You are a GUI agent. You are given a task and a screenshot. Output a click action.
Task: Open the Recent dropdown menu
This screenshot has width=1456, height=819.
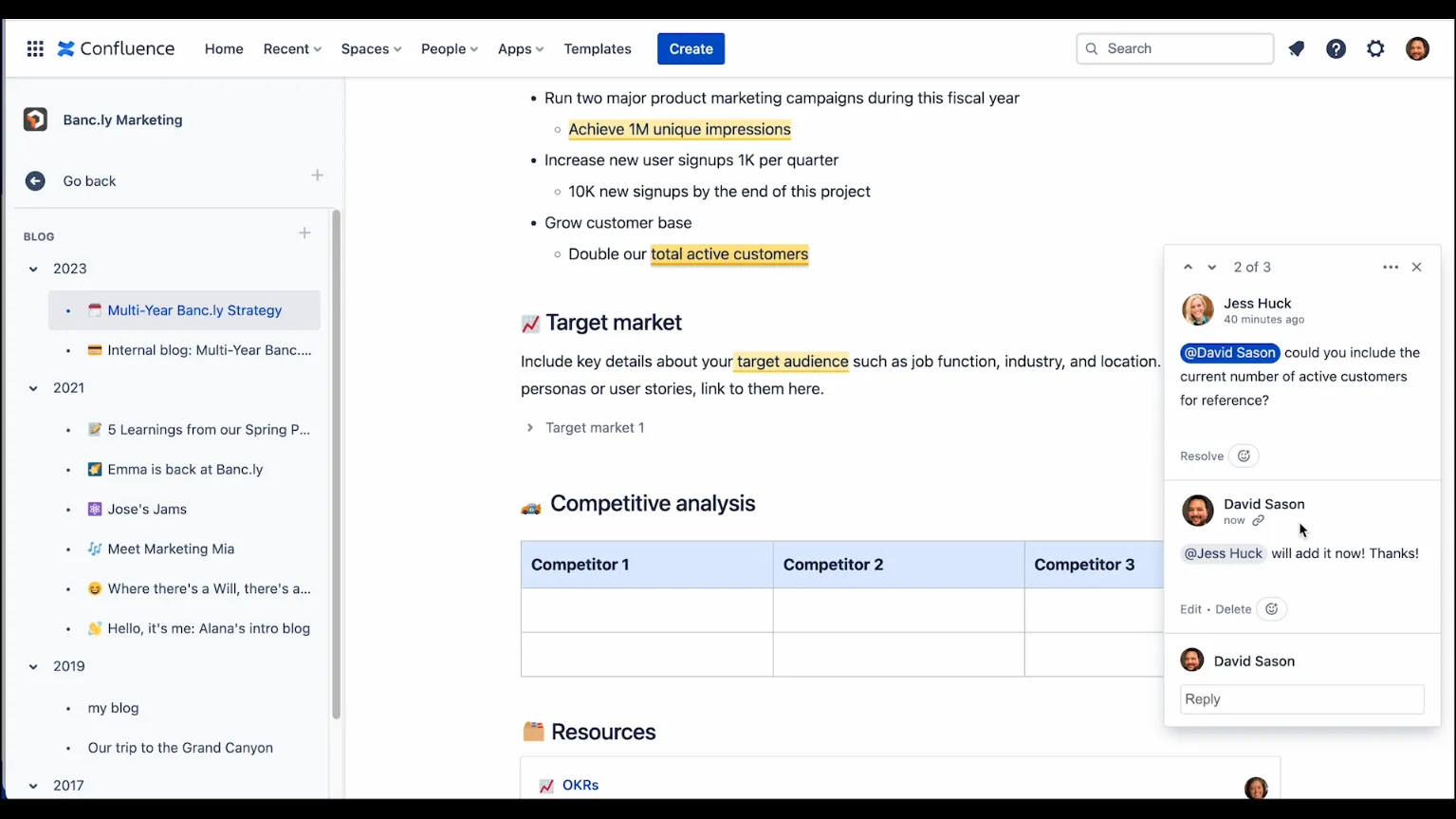coord(292,48)
